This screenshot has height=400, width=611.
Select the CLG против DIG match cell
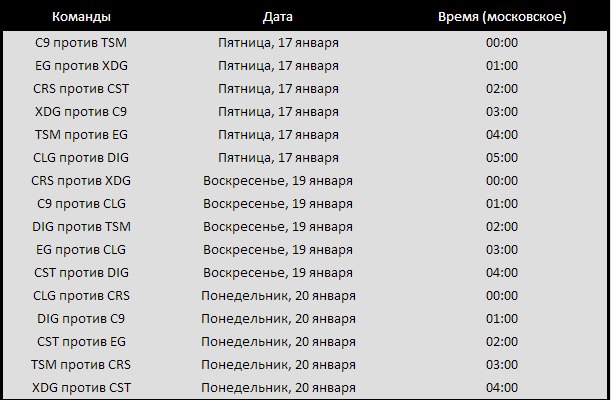(x=81, y=158)
